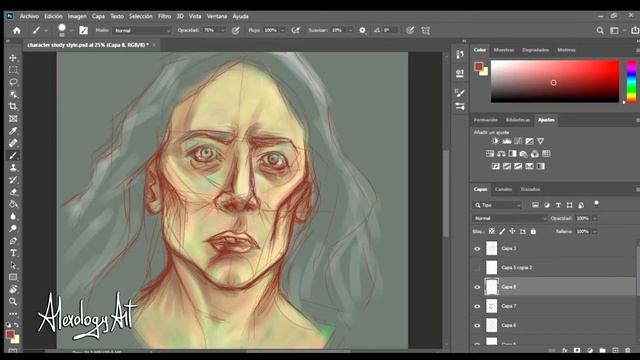Click the layer style fx button

coord(564,350)
